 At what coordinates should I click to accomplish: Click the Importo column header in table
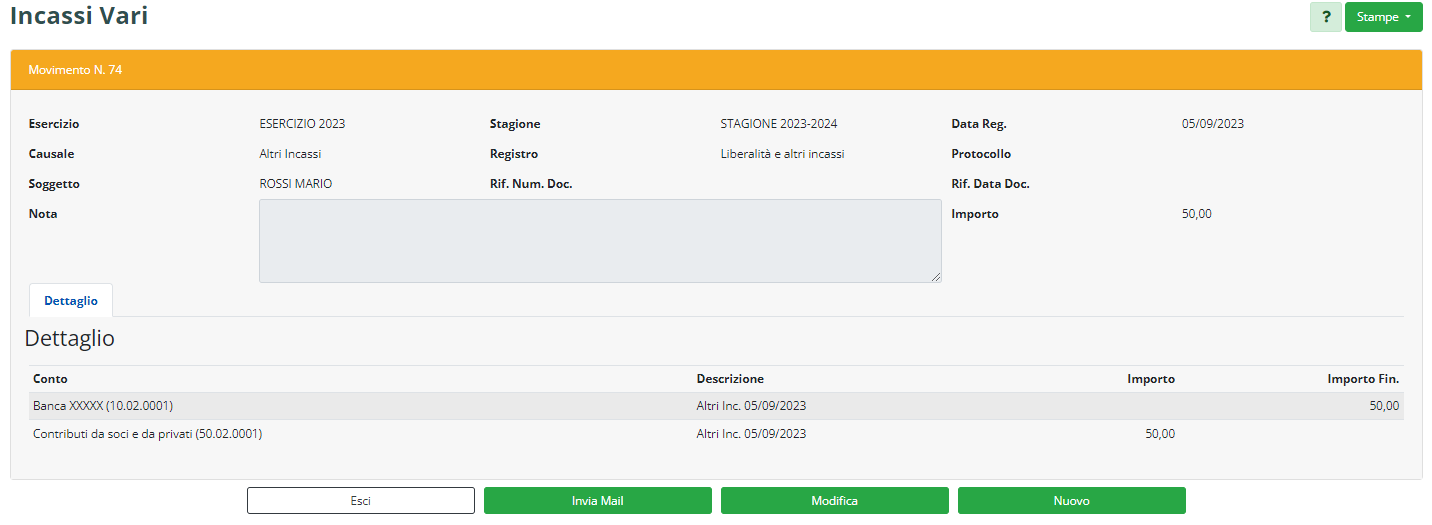[1150, 379]
